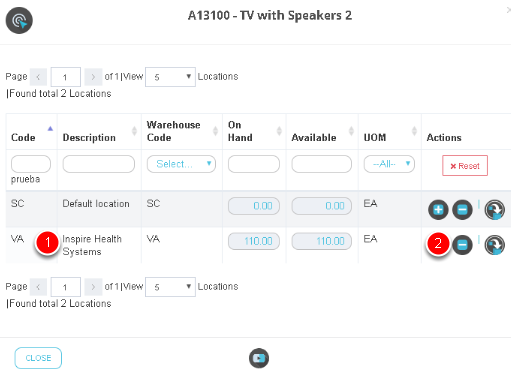
Task: Click the minus icon in VA row
Action: pos(462,245)
